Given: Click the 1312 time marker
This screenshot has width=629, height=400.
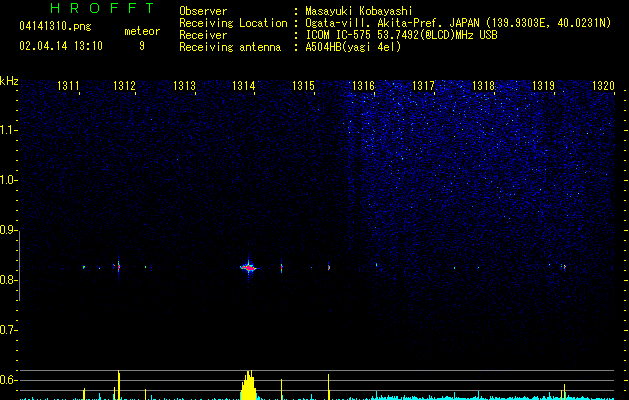Looking at the screenshot, I should coord(124,86).
